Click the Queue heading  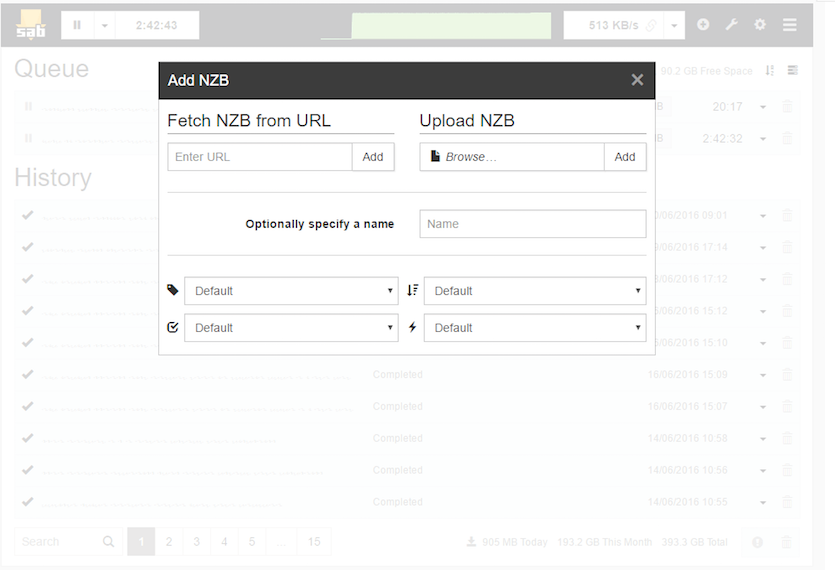52,69
